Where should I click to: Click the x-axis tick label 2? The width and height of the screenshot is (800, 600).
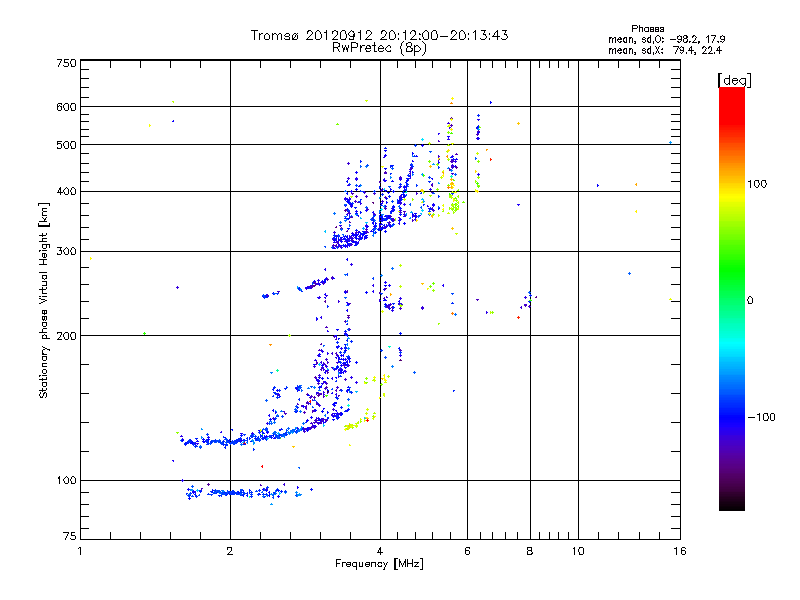pos(230,551)
